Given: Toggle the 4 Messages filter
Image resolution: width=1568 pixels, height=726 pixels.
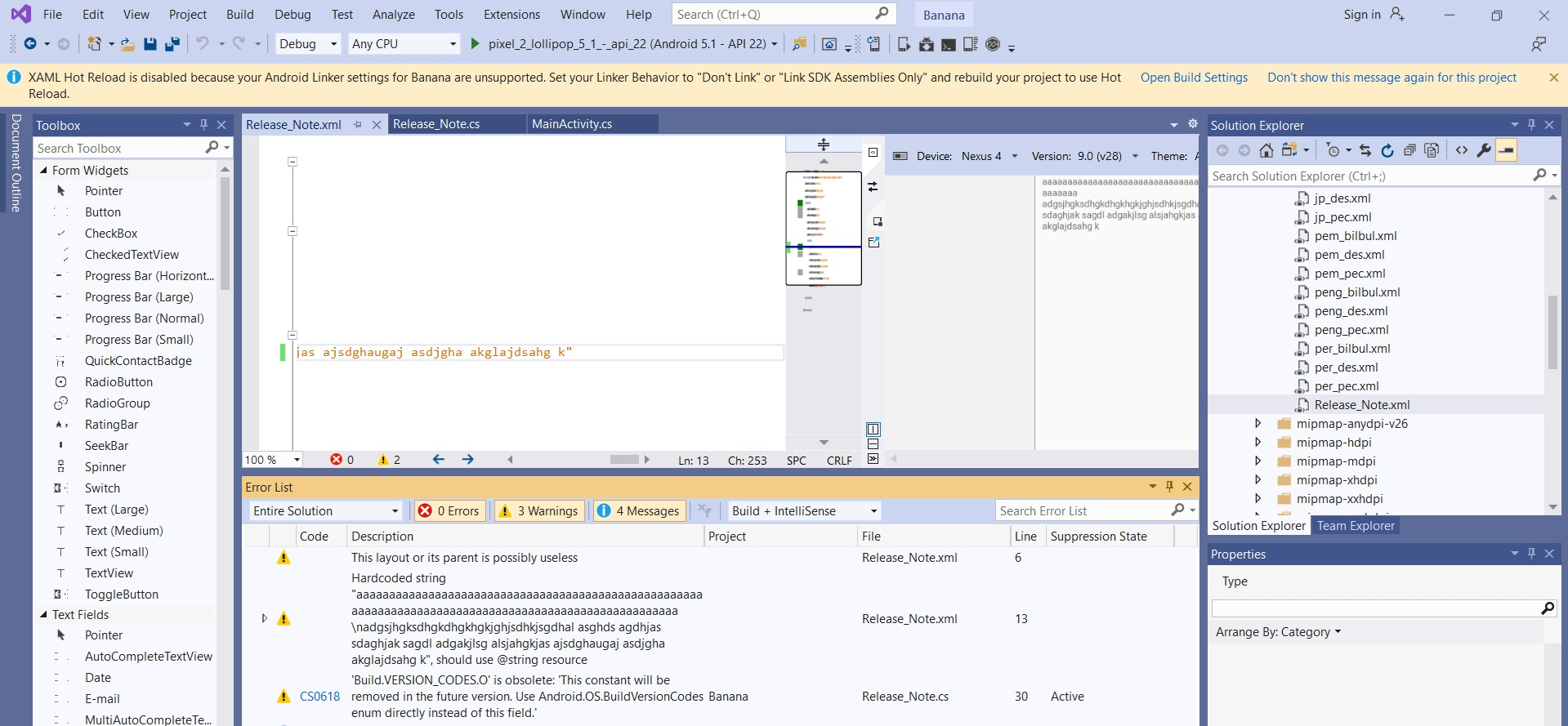Looking at the screenshot, I should click(x=639, y=511).
